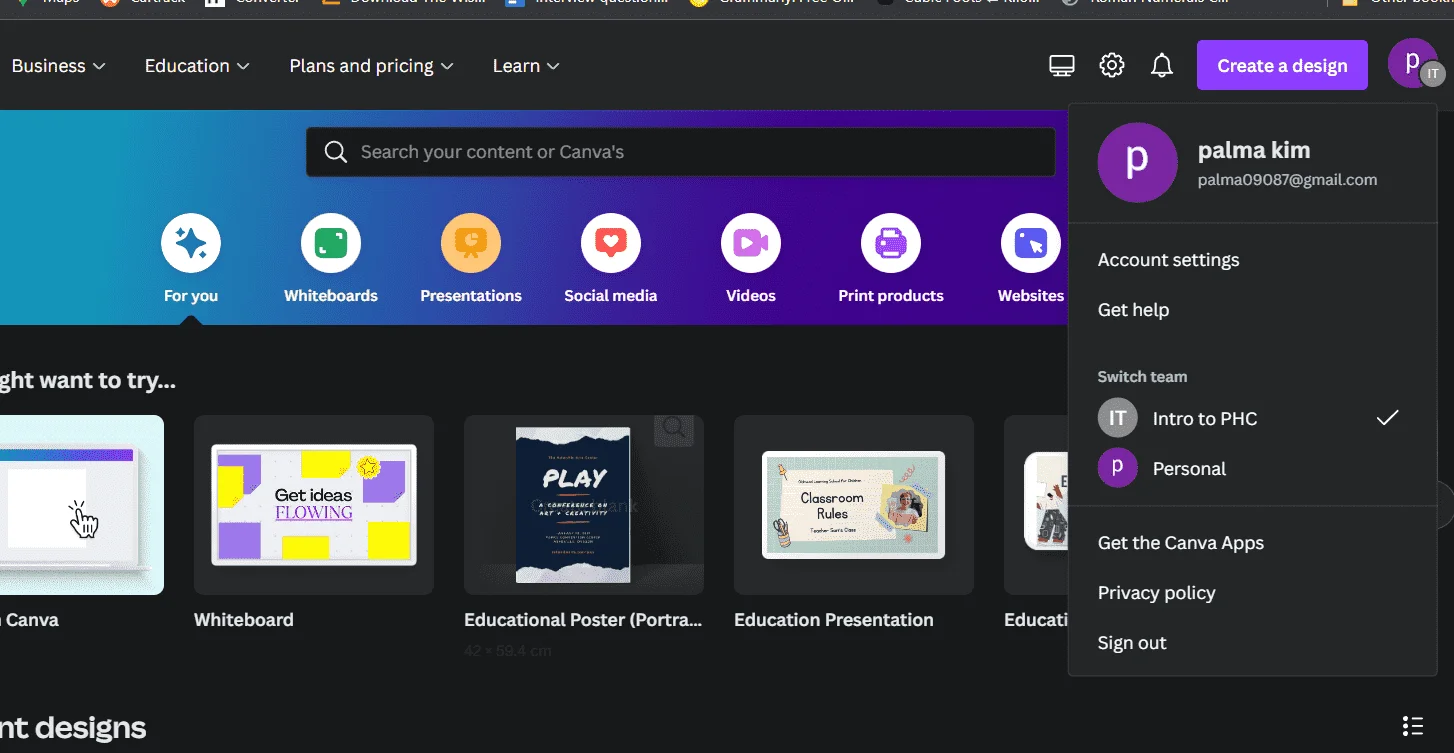Expand the Business menu
1454x753 pixels.
point(58,66)
